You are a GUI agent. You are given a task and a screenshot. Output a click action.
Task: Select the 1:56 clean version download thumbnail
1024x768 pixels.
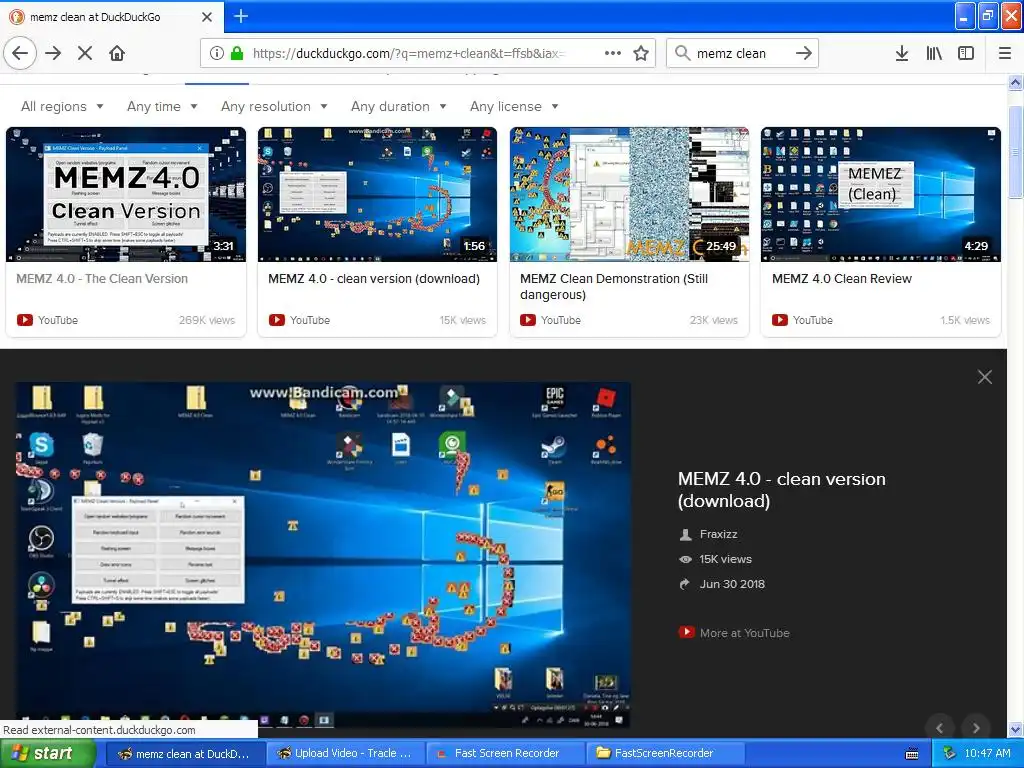click(377, 195)
